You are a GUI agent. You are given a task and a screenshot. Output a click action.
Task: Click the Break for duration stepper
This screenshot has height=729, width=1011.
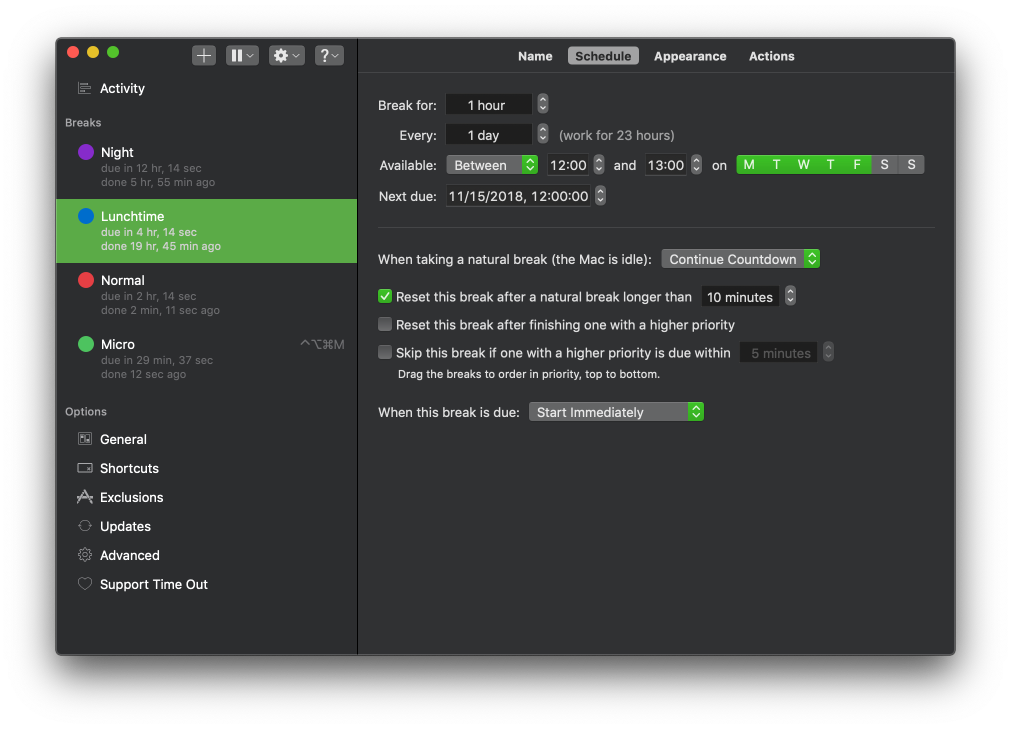[x=543, y=104]
